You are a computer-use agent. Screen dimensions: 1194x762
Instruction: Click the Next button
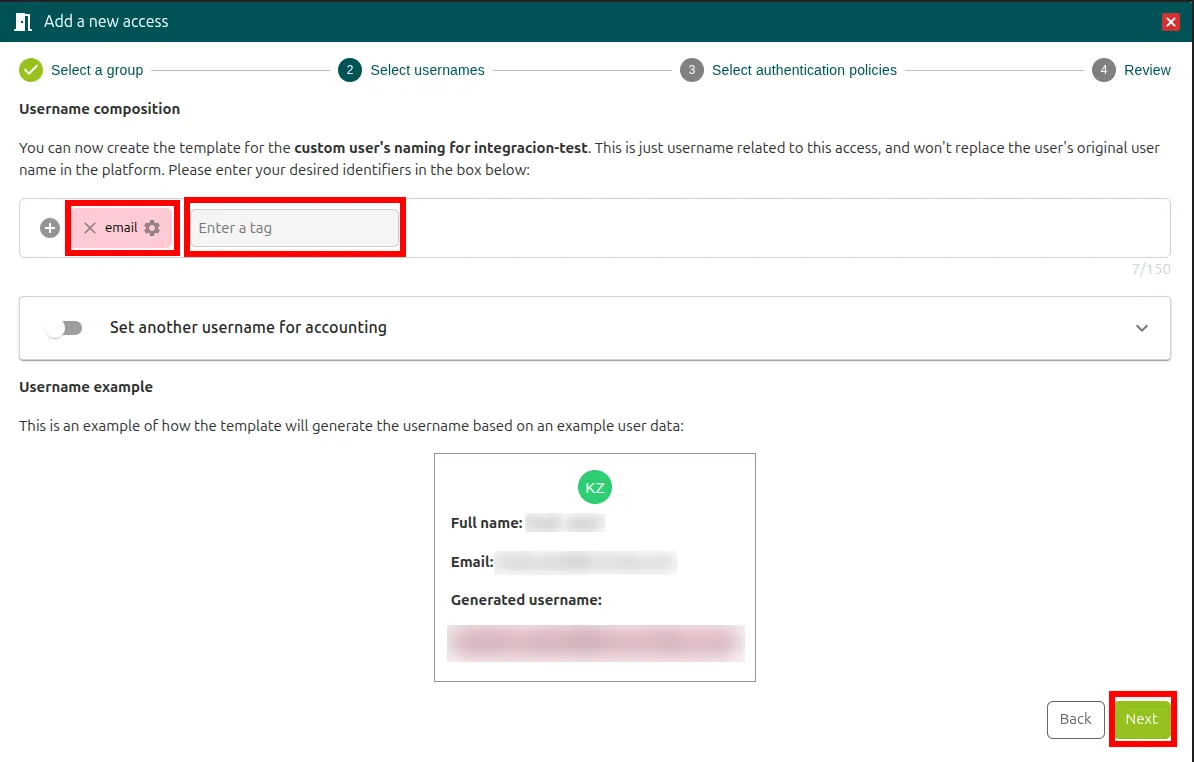pyautogui.click(x=1141, y=719)
